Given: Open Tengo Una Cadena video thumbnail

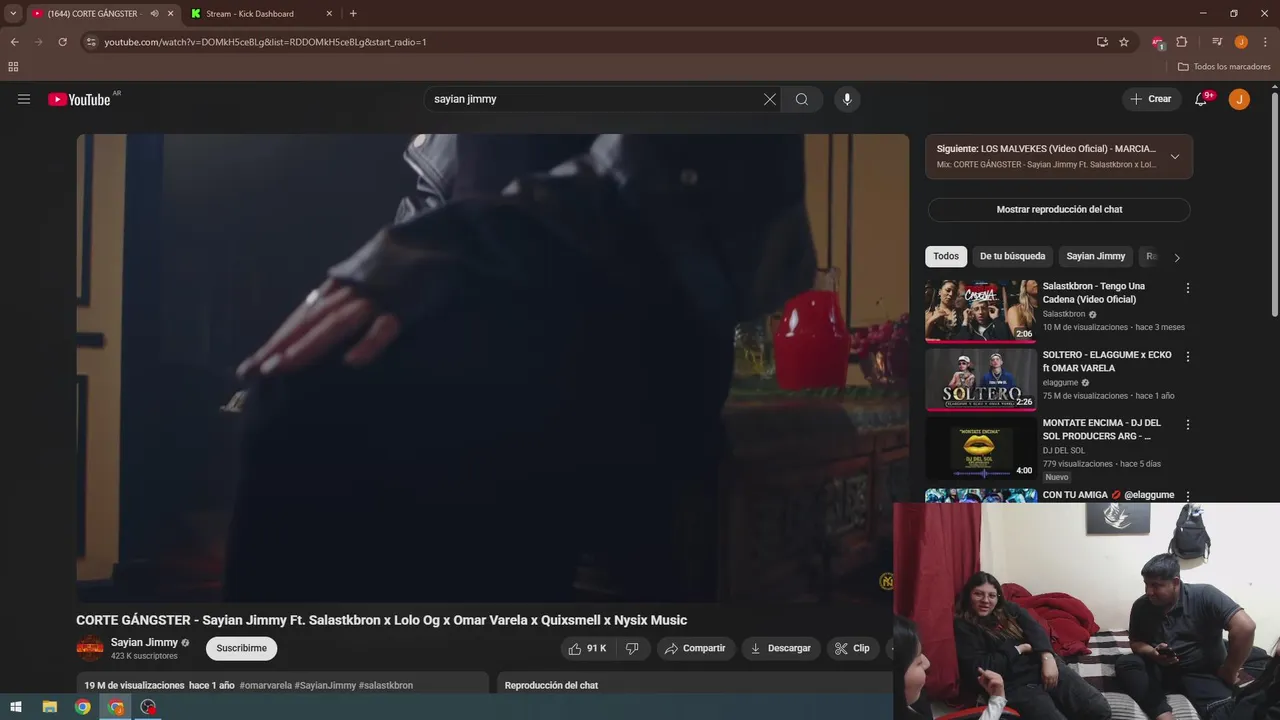Looking at the screenshot, I should (981, 311).
